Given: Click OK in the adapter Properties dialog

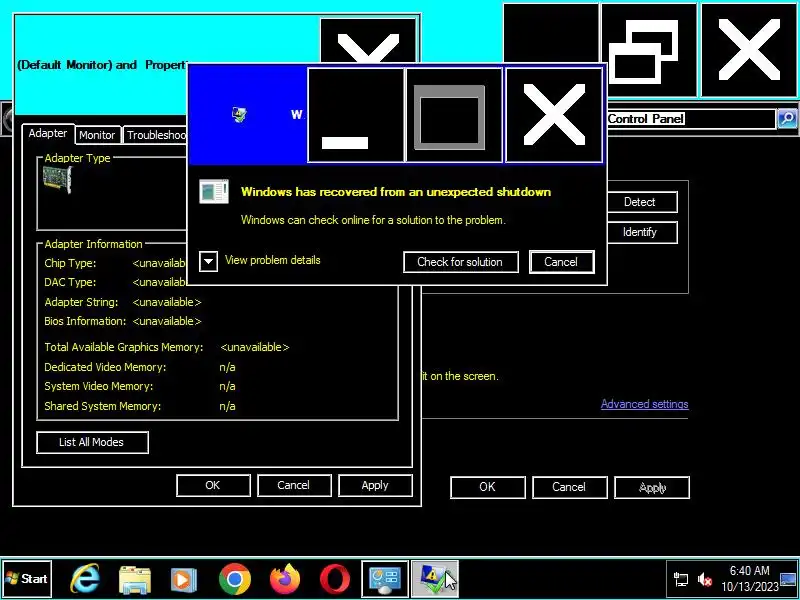Looking at the screenshot, I should [213, 485].
